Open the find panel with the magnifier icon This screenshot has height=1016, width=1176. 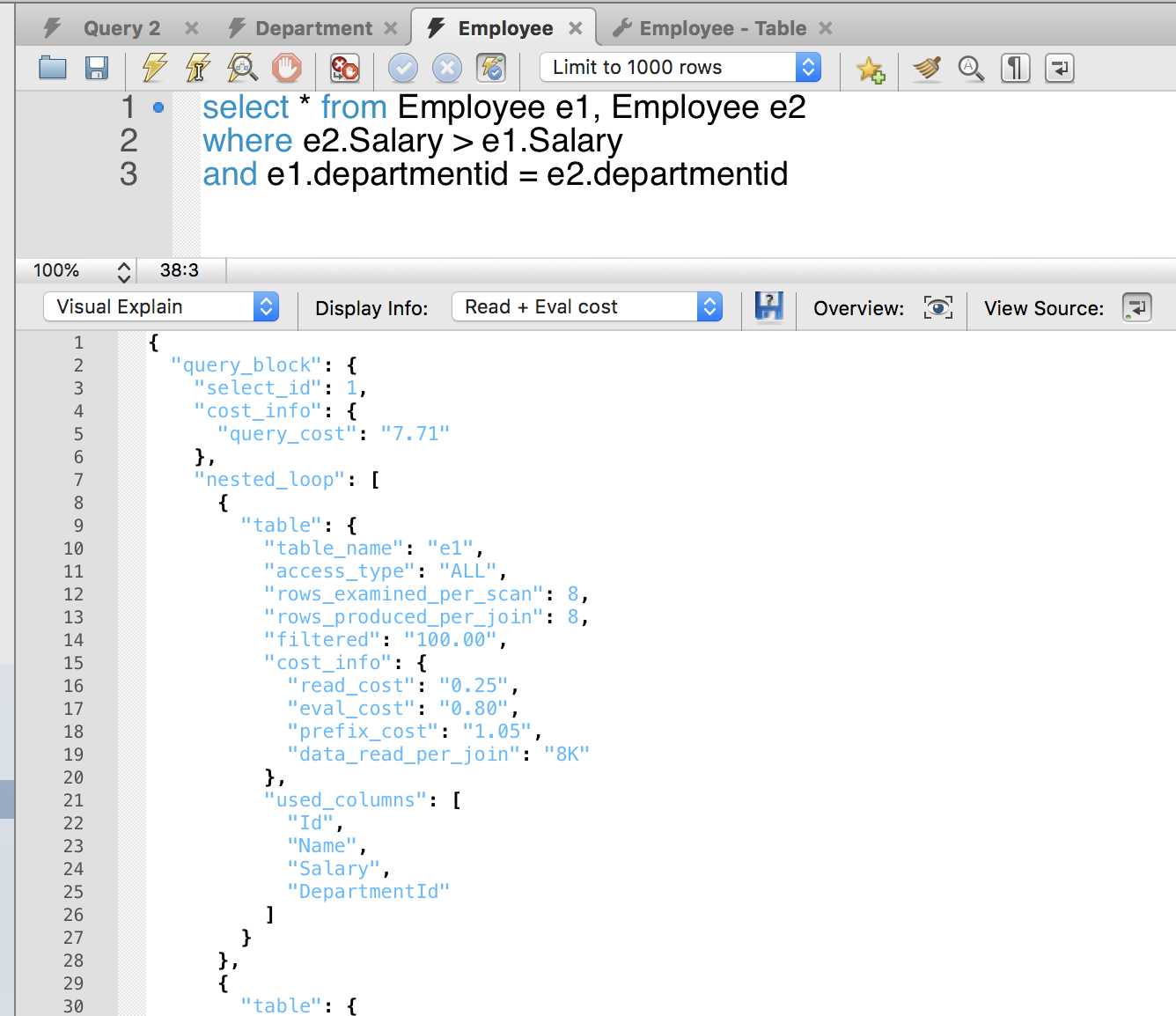pos(971,68)
